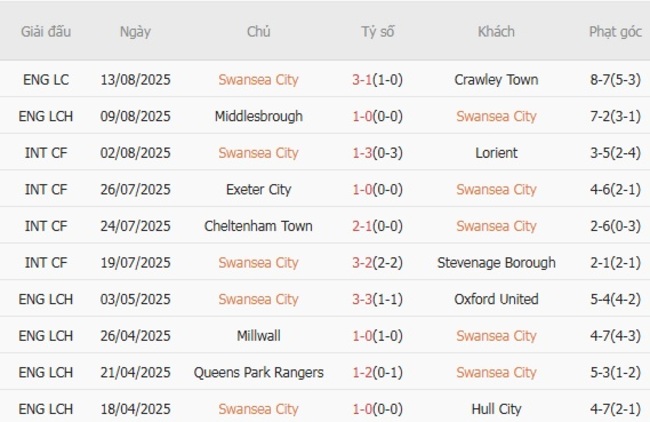The height and width of the screenshot is (422, 650).
Task: Click the Cheltenham Town team link
Action: coord(258,226)
